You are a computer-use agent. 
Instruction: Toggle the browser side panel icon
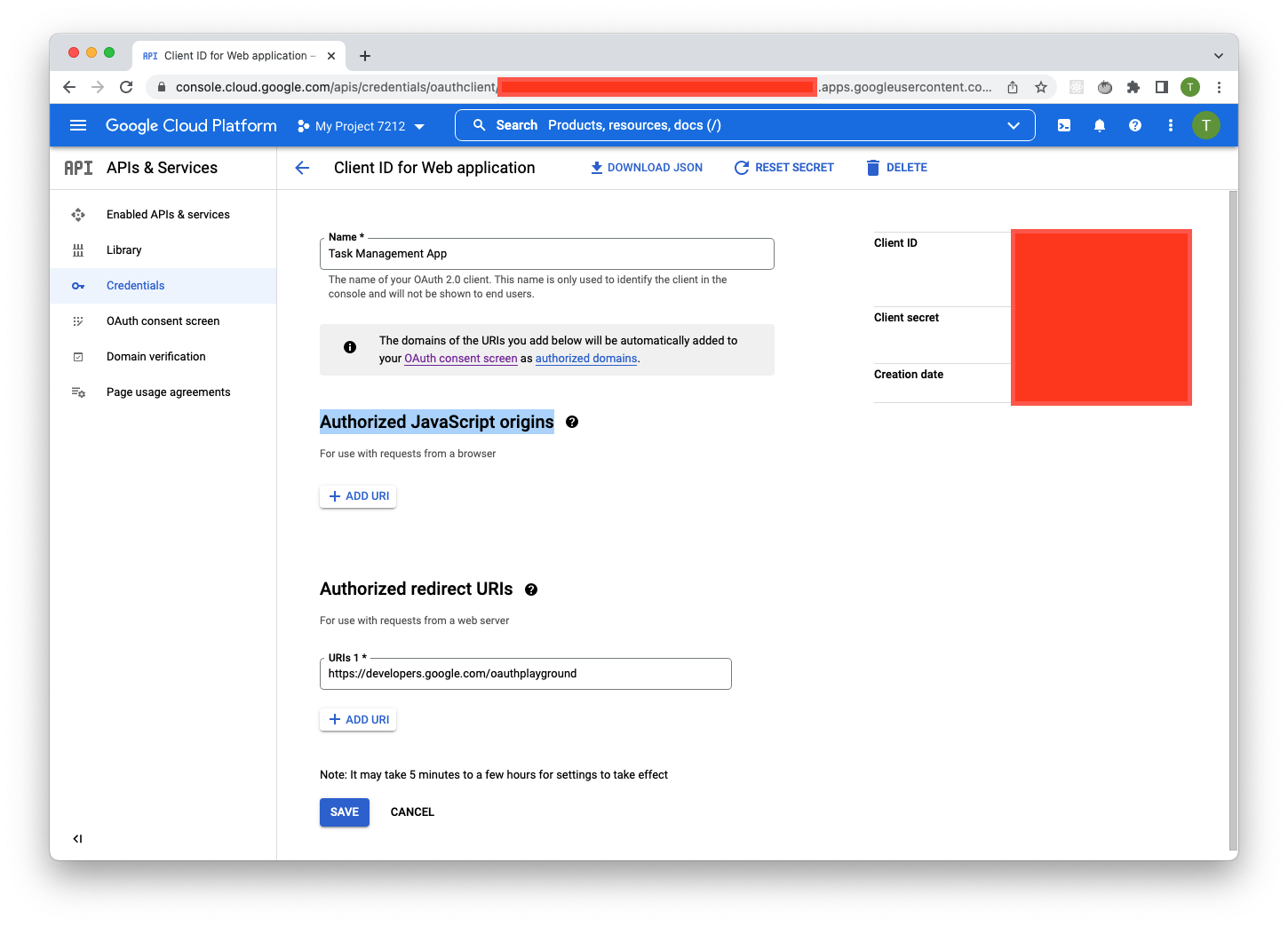1161,87
